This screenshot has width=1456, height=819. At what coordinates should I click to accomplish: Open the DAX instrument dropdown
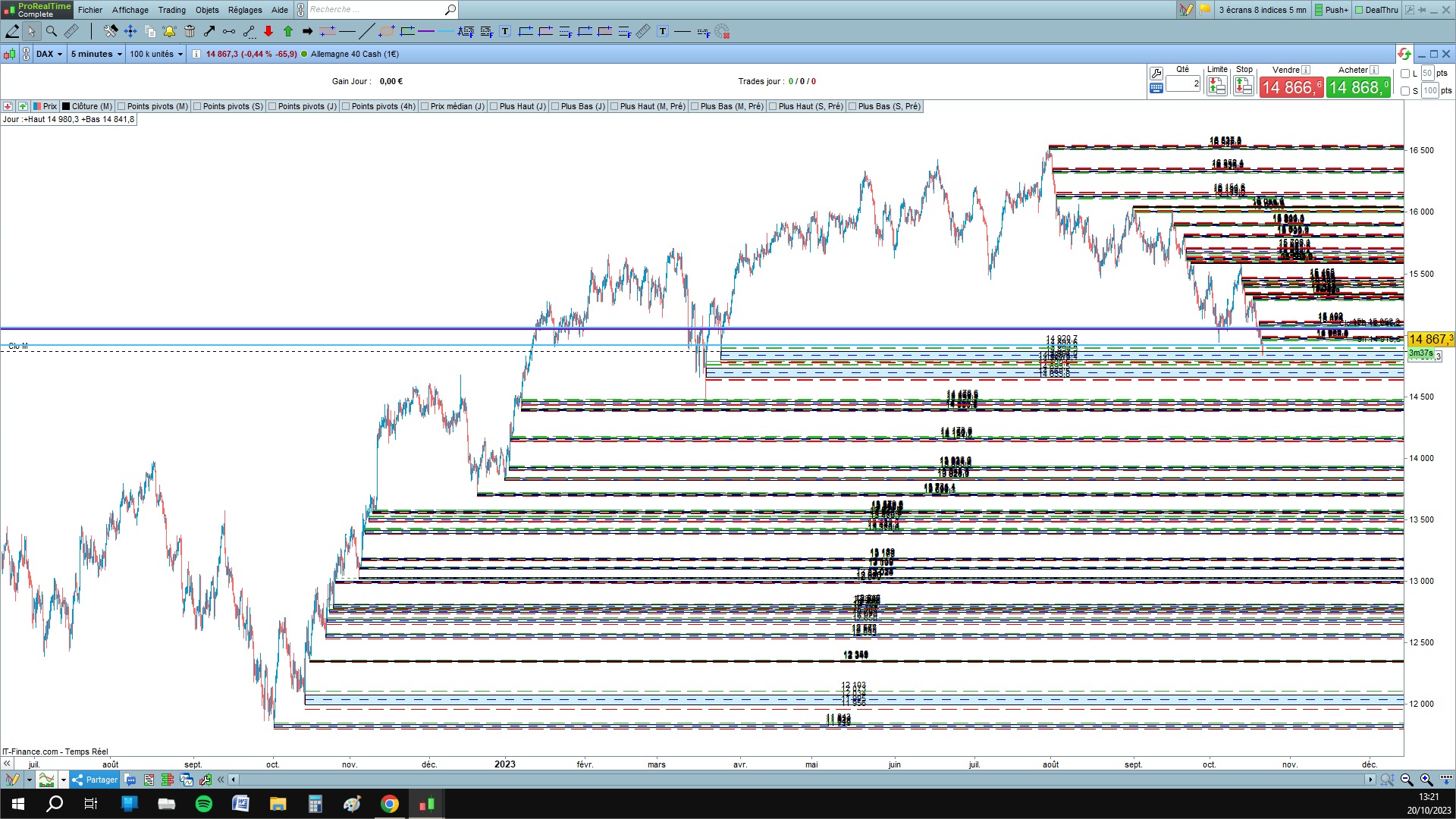click(50, 54)
